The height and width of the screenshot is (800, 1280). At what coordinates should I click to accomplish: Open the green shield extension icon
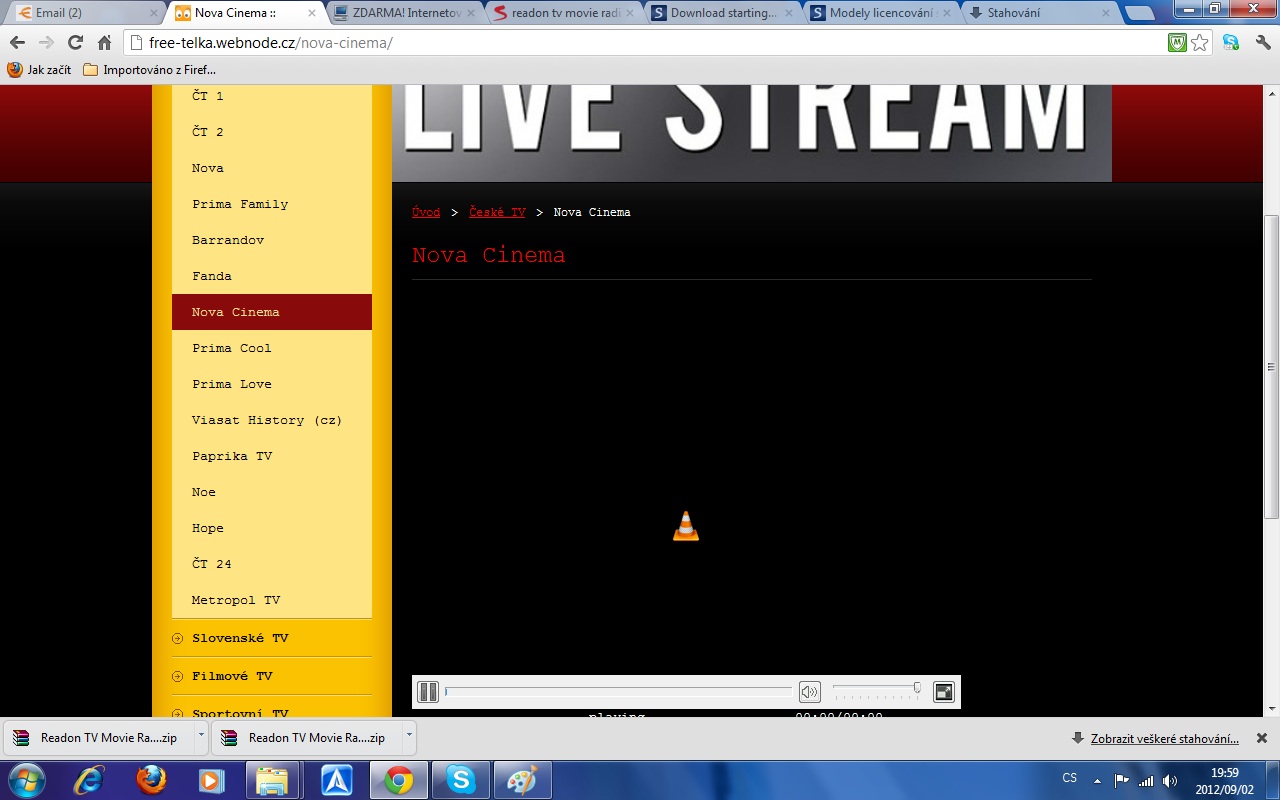point(1178,43)
